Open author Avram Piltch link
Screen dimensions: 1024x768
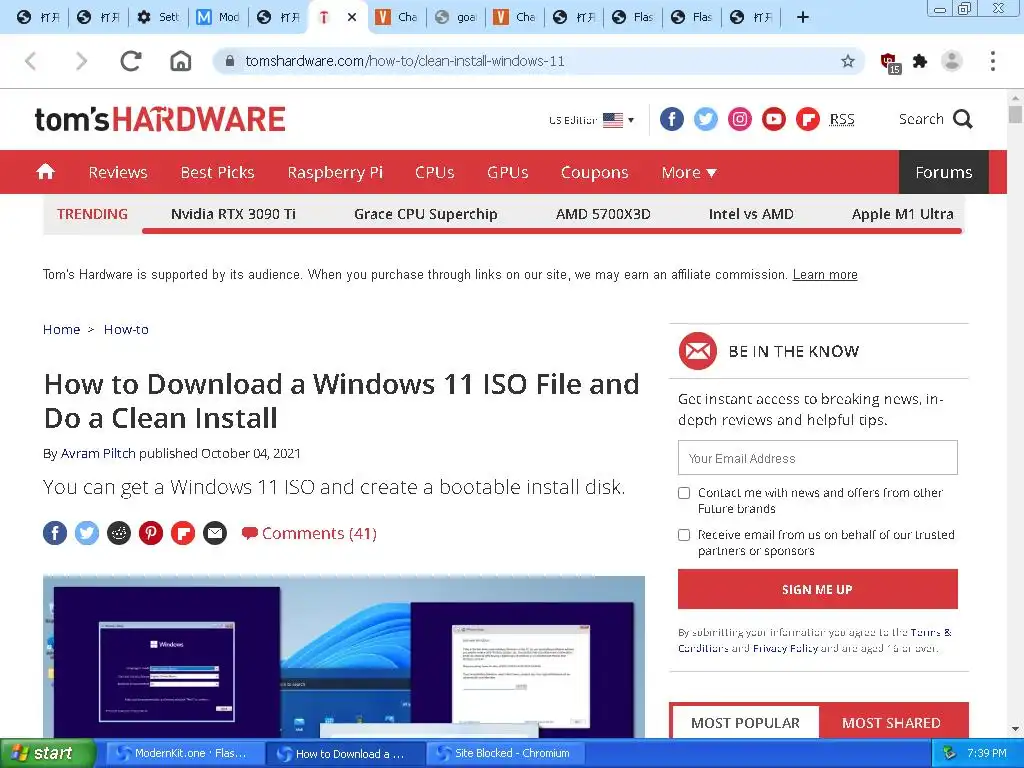click(x=98, y=453)
